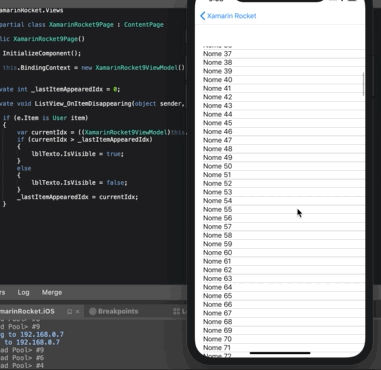
Task: Open the Merge tab below the editor
Action: (52, 292)
